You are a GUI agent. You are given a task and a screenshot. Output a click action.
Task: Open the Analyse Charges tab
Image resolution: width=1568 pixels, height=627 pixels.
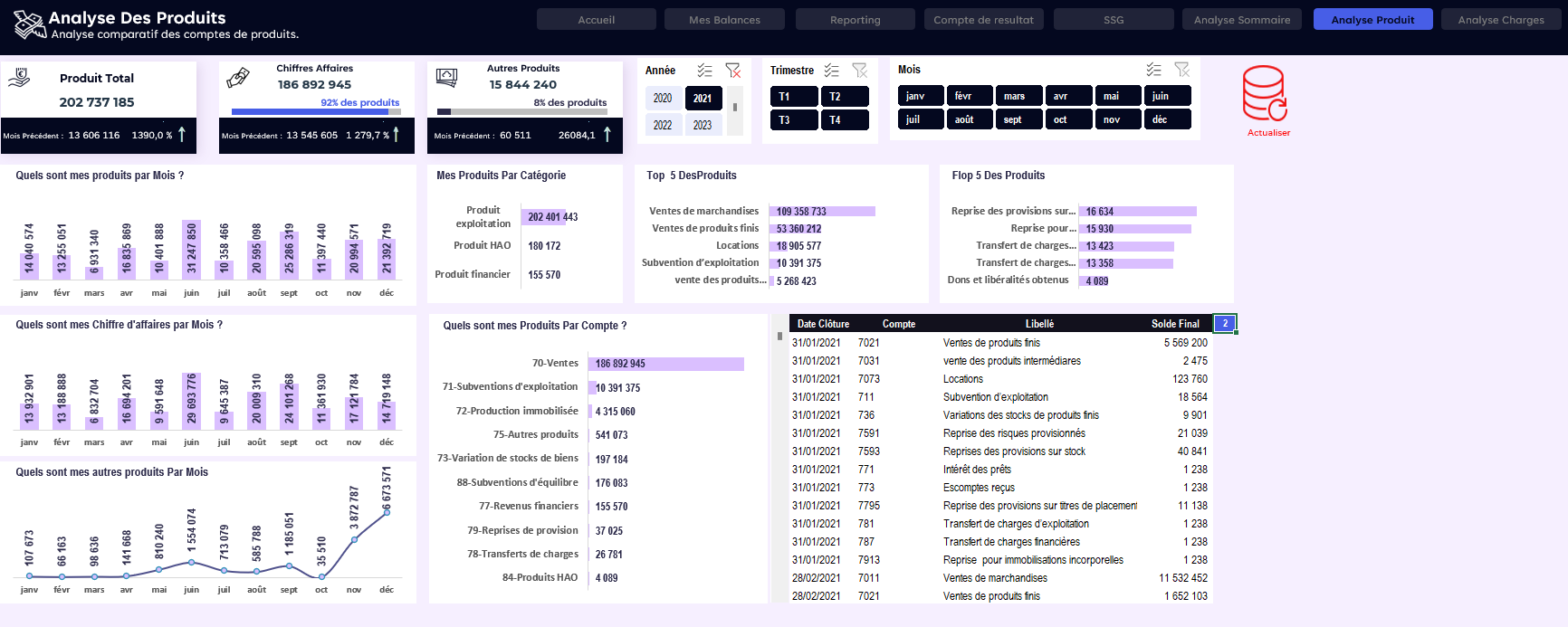pos(1501,19)
